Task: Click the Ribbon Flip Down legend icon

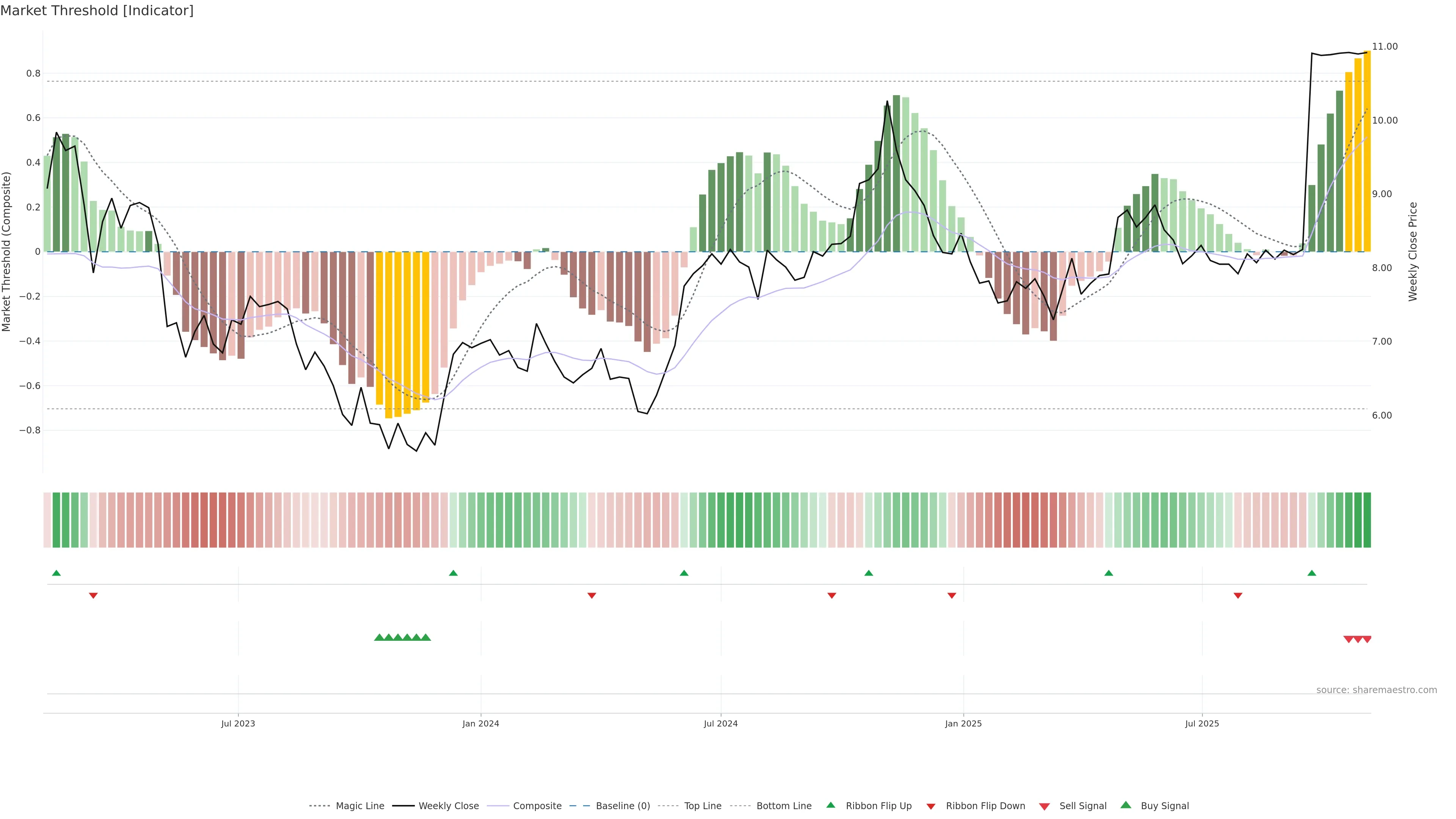Action: (931, 806)
